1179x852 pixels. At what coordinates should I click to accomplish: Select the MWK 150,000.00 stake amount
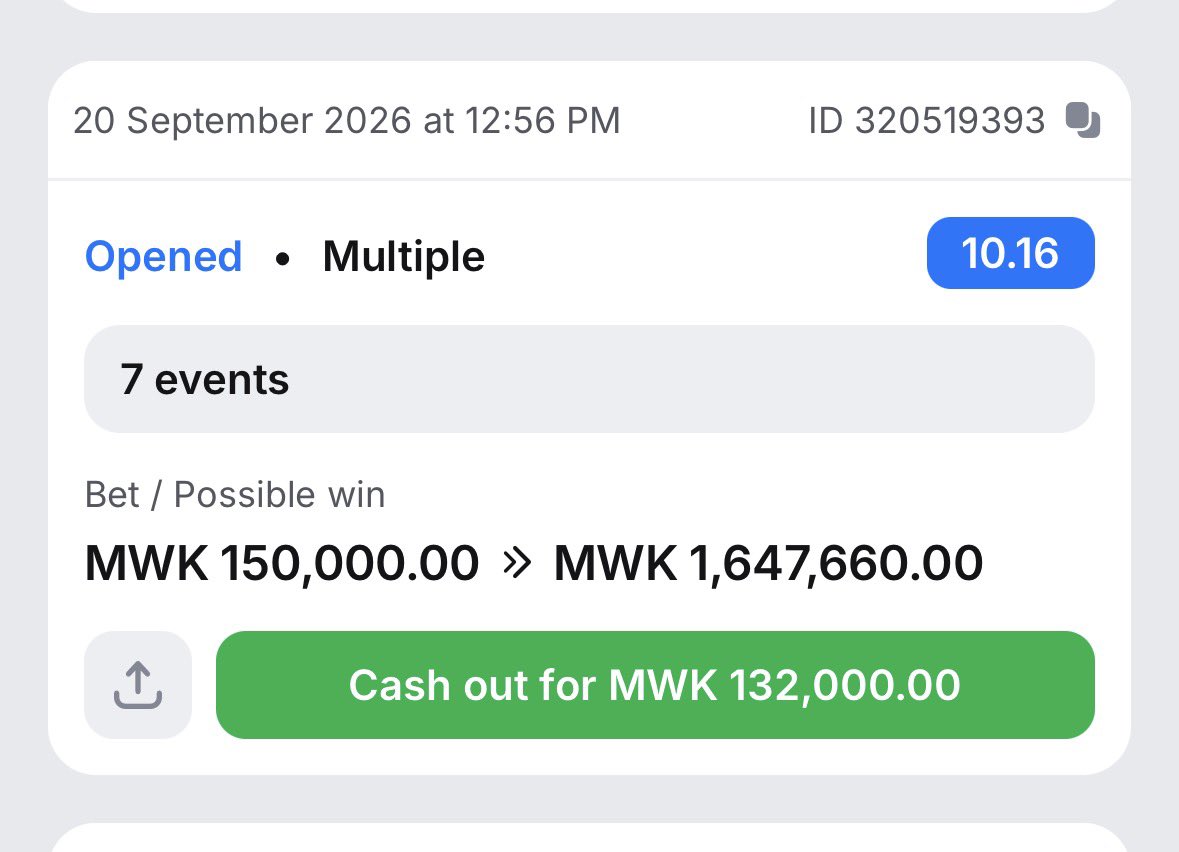tap(282, 562)
